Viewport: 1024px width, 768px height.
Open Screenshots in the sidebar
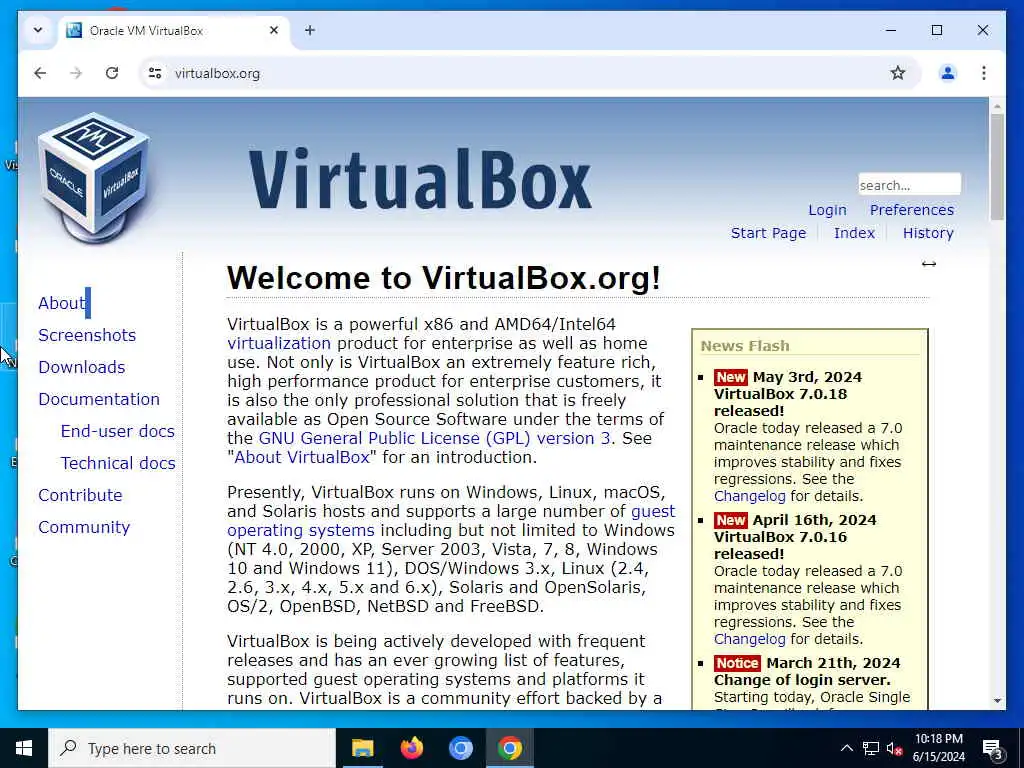[x=87, y=335]
